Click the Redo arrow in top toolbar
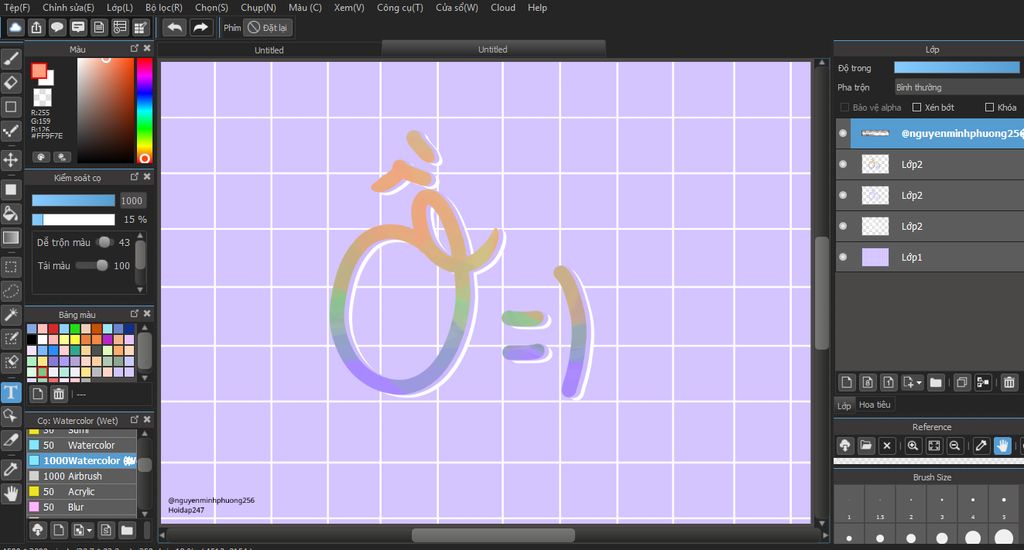1024x550 pixels. [200, 27]
